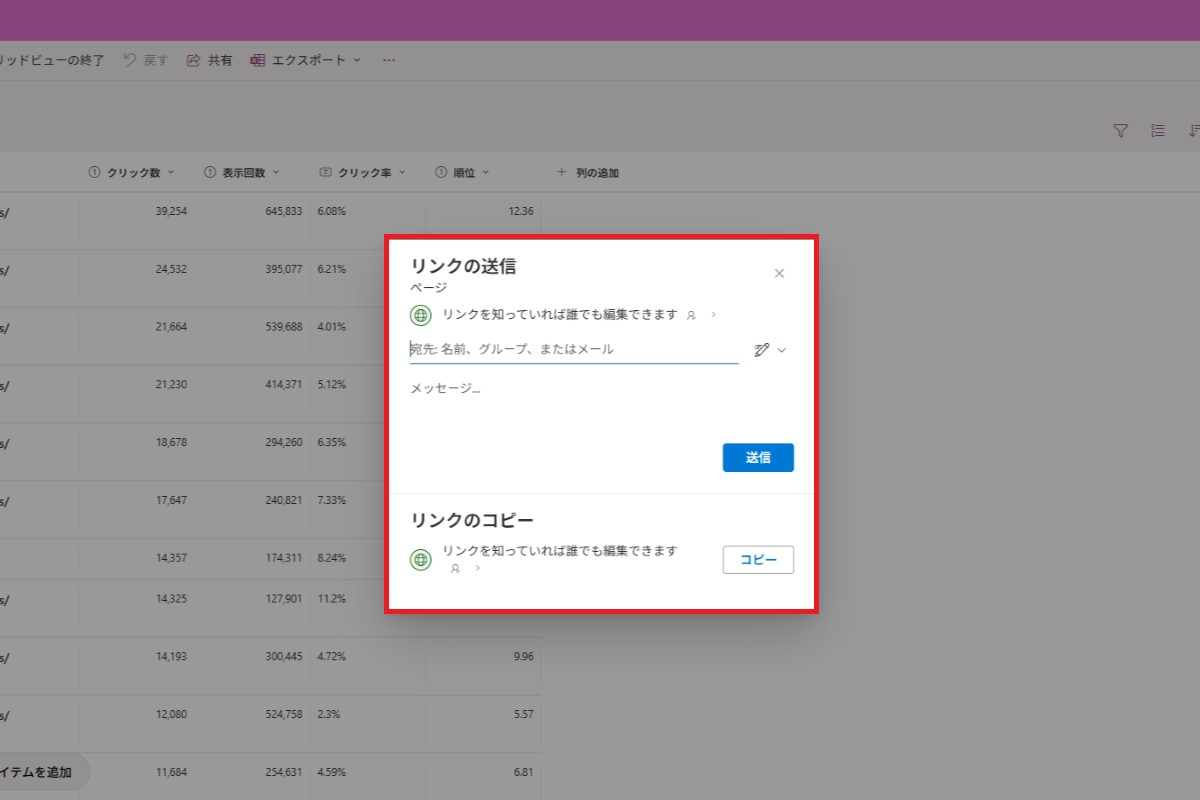Click the 共有 share icon in toolbar

point(194,60)
